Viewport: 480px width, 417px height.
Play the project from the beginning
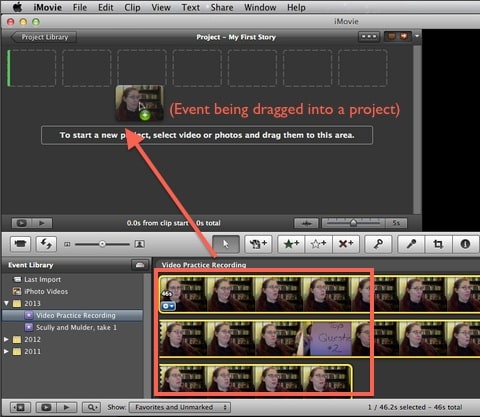tap(42, 223)
